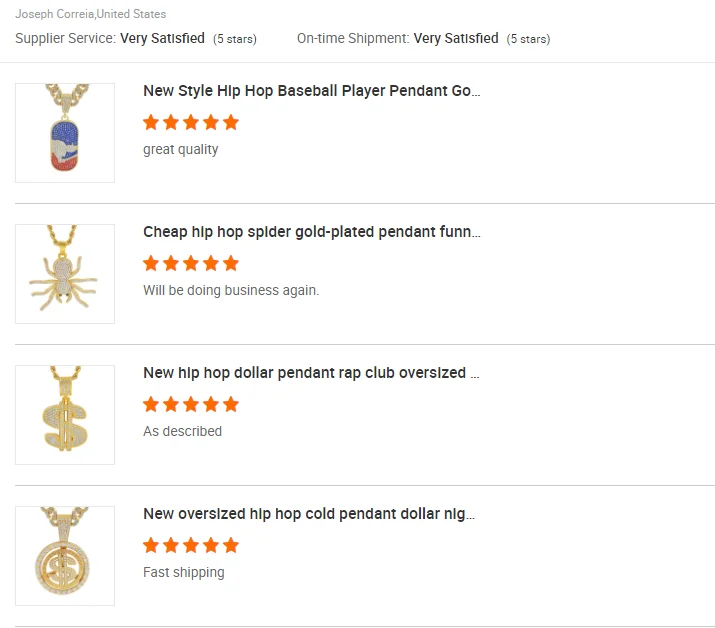The height and width of the screenshot is (628, 715).
Task: Open the spider pendant product image
Action: pyautogui.click(x=65, y=274)
